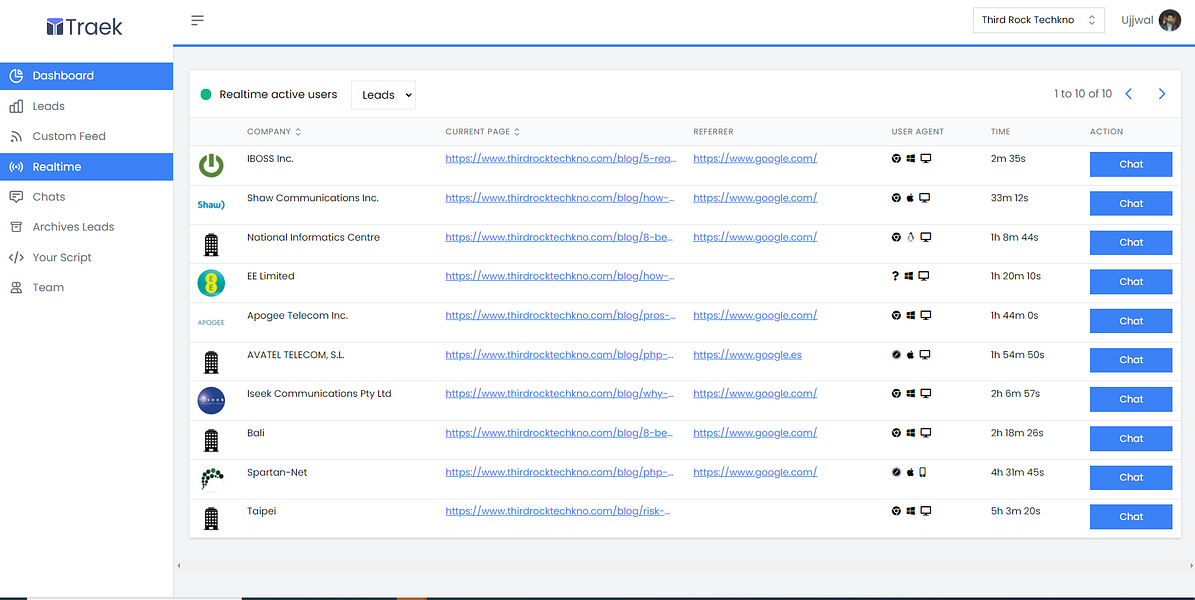The height and width of the screenshot is (600, 1195).
Task: Click the Dashboard pie chart icon
Action: click(x=16, y=75)
